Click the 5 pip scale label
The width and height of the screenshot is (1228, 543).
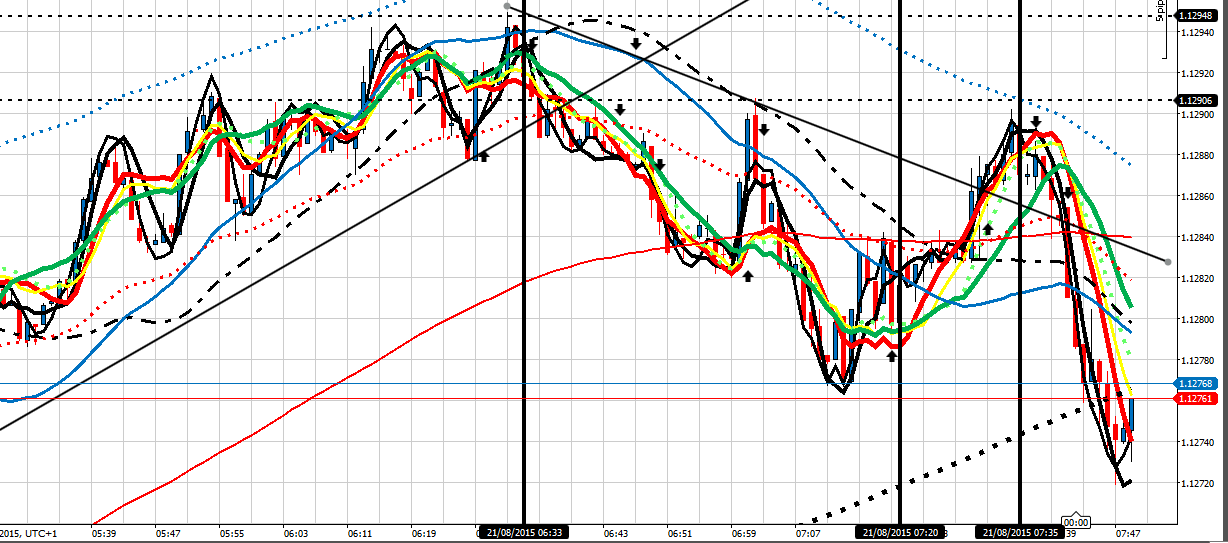point(1160,10)
